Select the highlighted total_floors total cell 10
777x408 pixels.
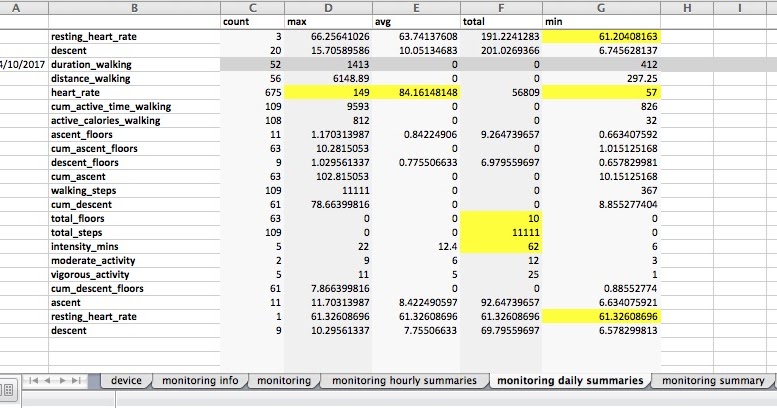pos(501,219)
